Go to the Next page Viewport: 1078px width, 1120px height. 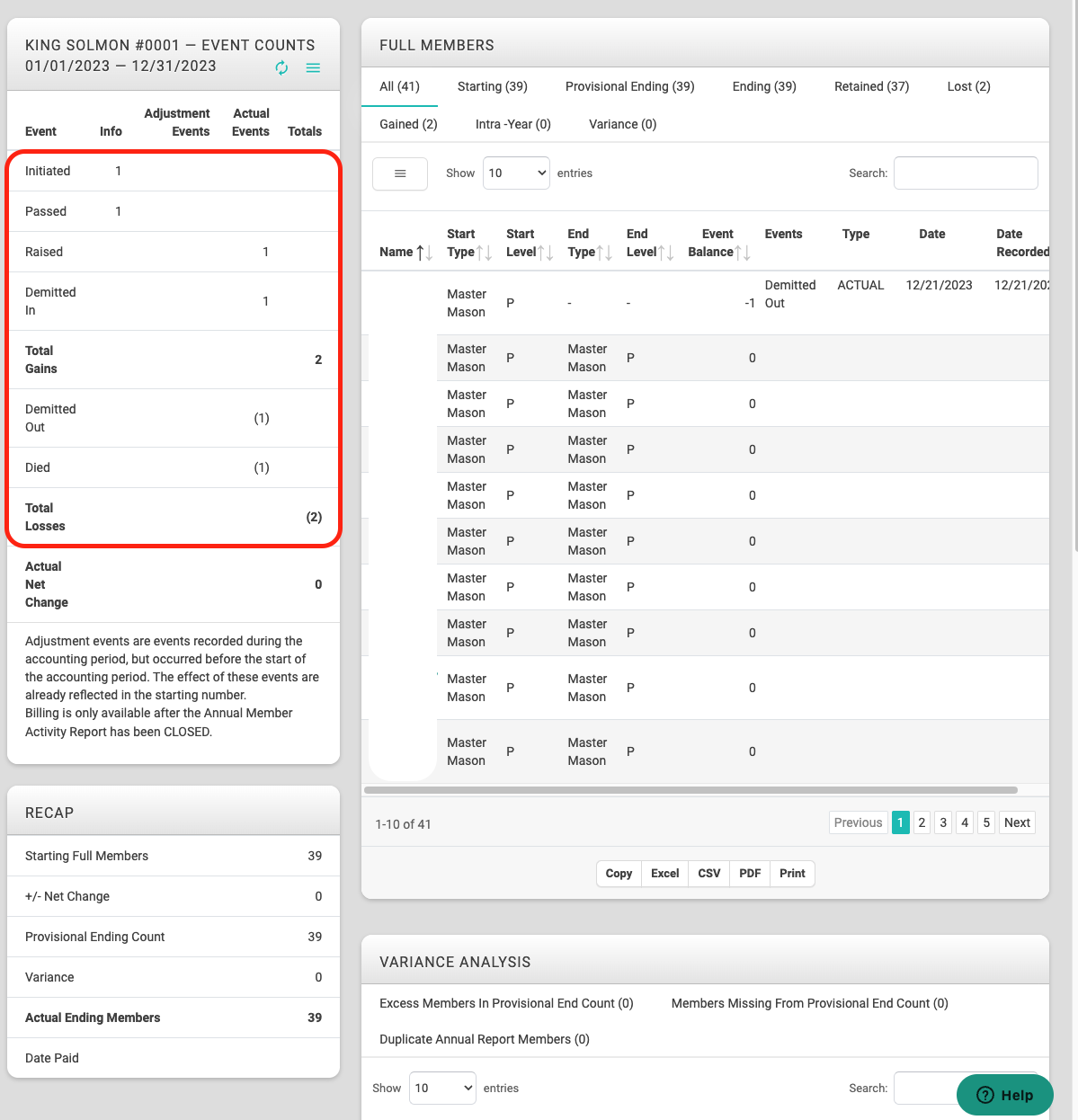tap(1017, 822)
